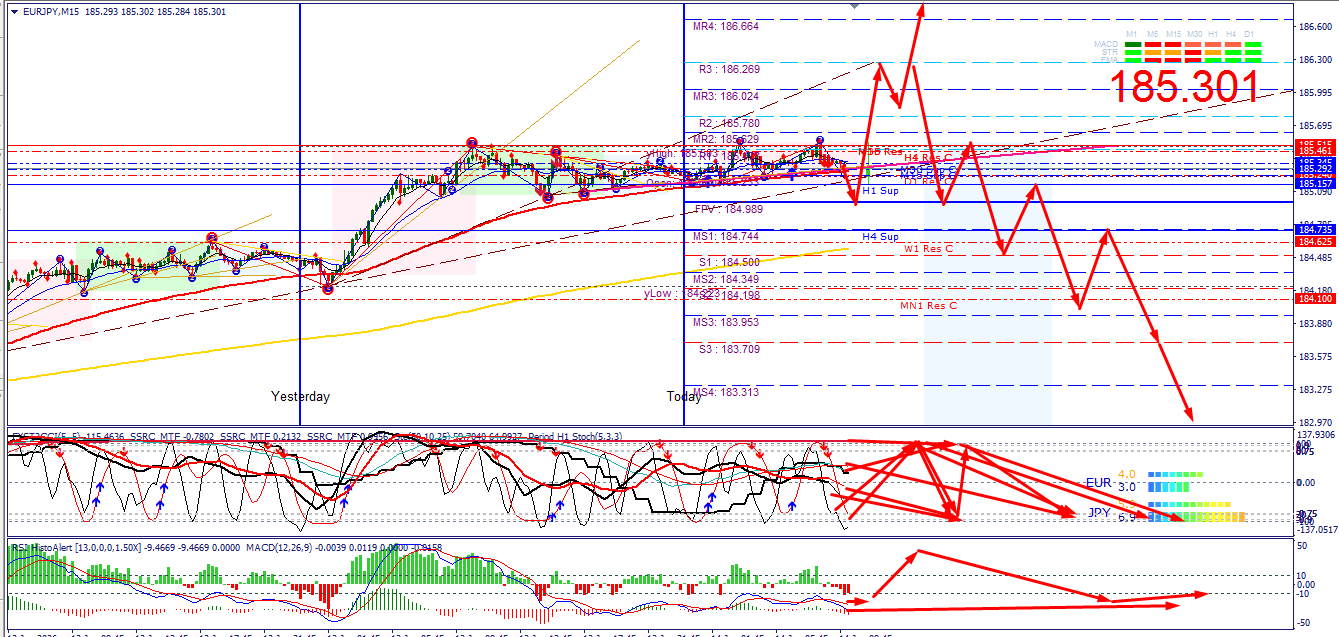Screen dimensions: 1339x637
Task: Click the MS4: 183.313 label
Action: 726,392
